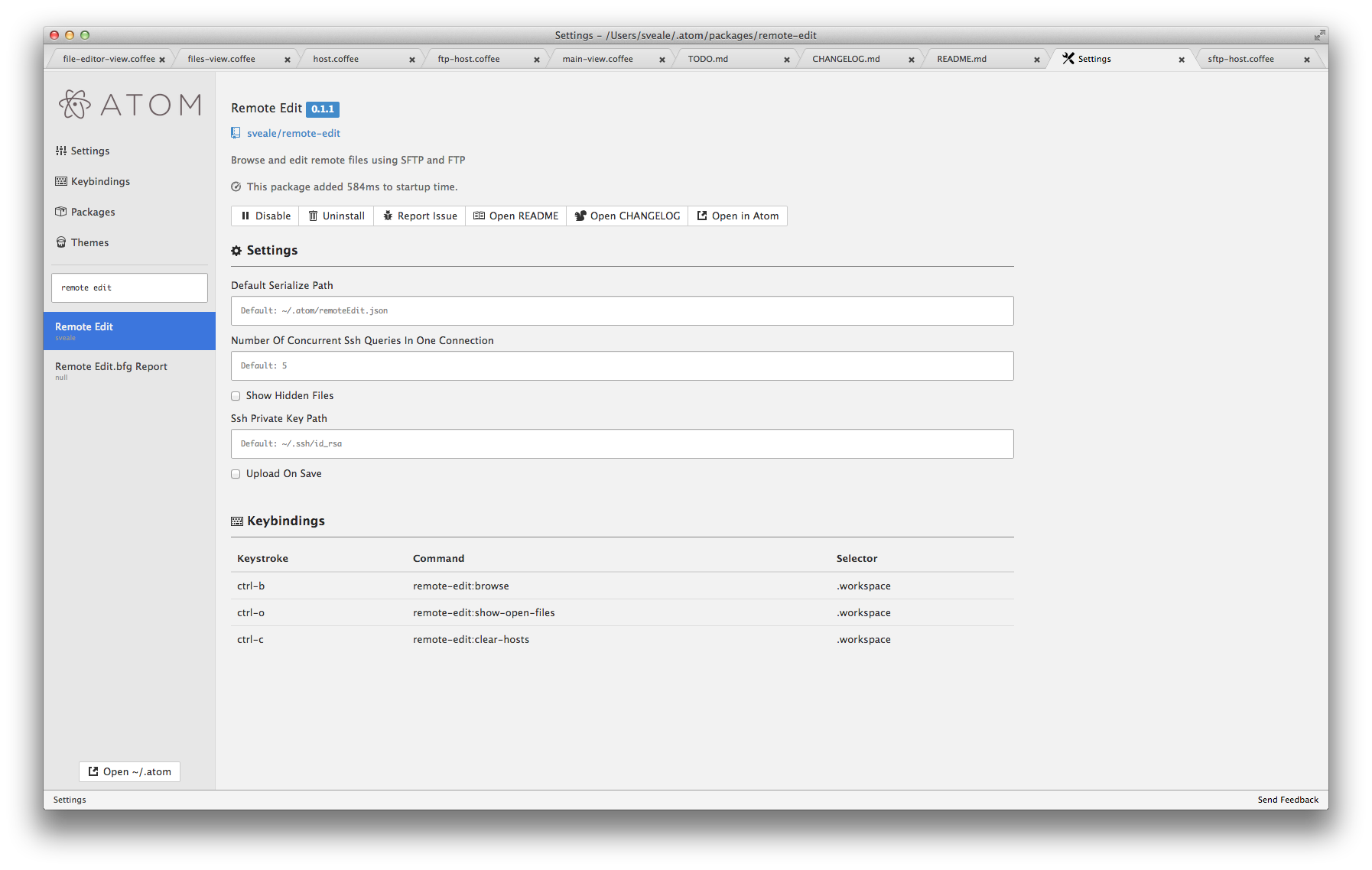Close the ftp-host.coffee tab
The width and height of the screenshot is (1372, 870).
(x=537, y=60)
